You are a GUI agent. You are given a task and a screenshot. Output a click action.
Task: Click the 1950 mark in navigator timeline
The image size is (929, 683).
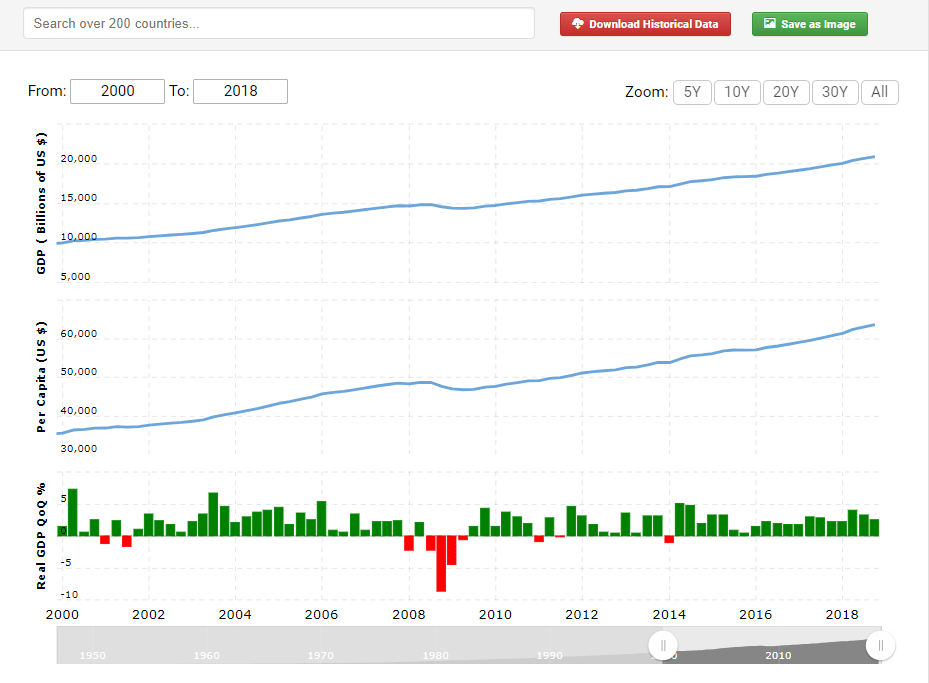[93, 655]
